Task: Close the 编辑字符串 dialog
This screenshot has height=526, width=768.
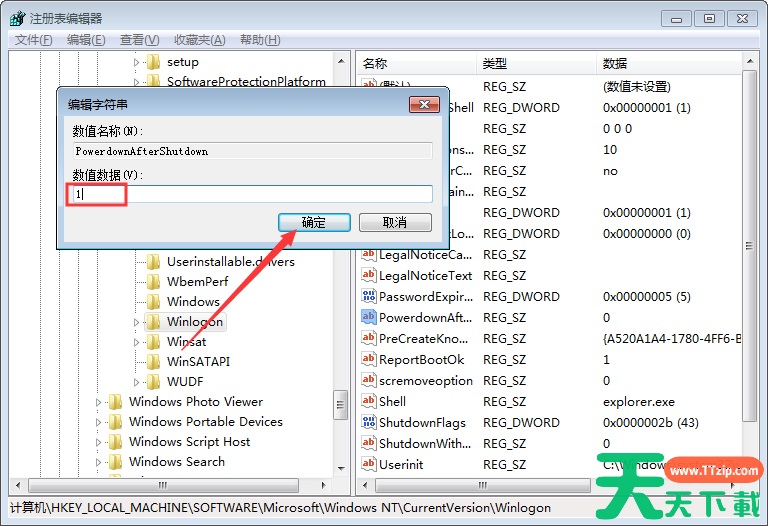Action: pos(424,104)
